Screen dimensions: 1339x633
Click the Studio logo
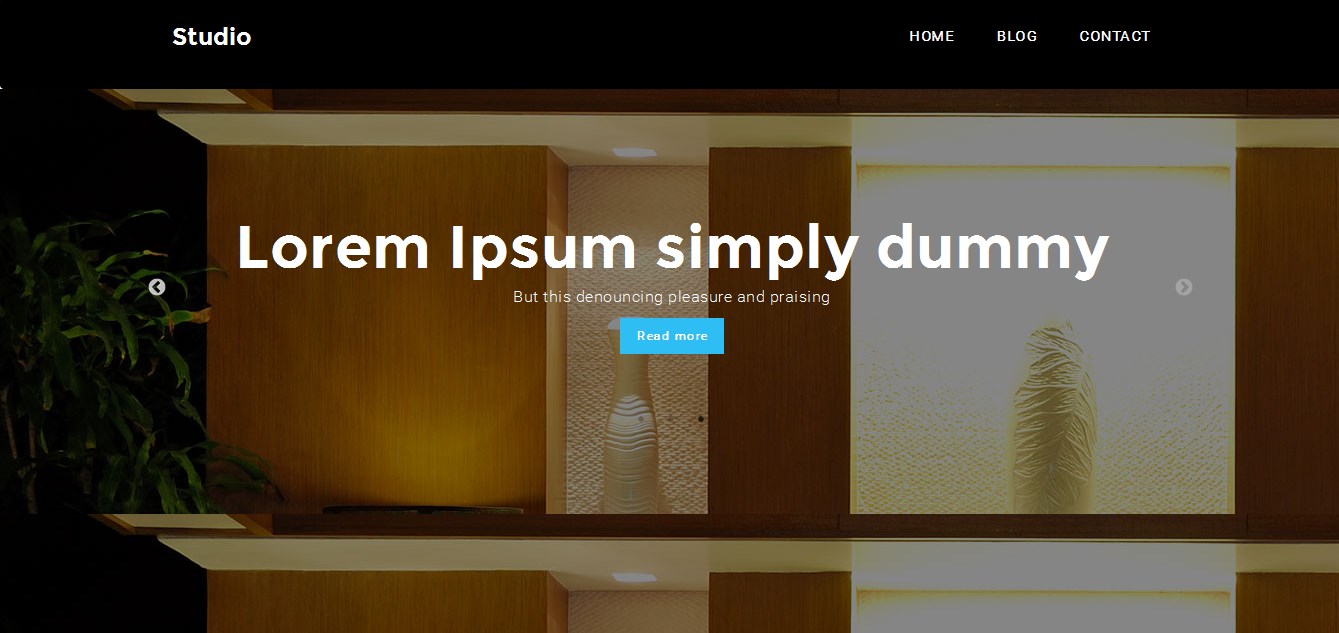coord(211,37)
